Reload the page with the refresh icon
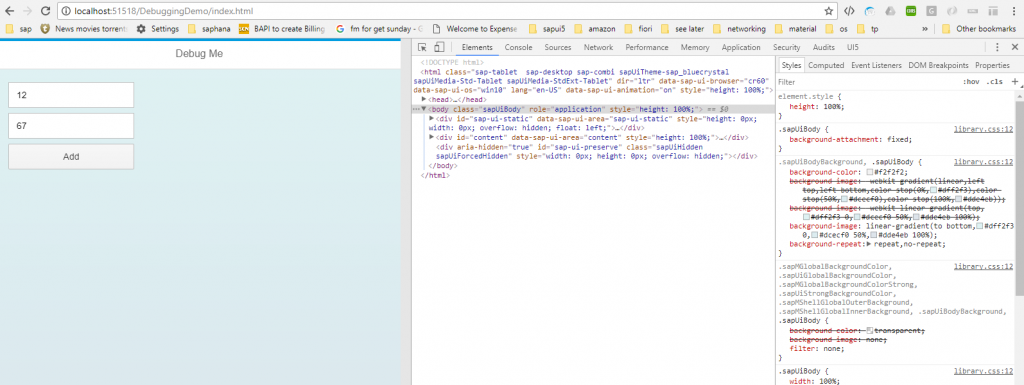Viewport: 1024px width, 385px height. tap(45, 11)
